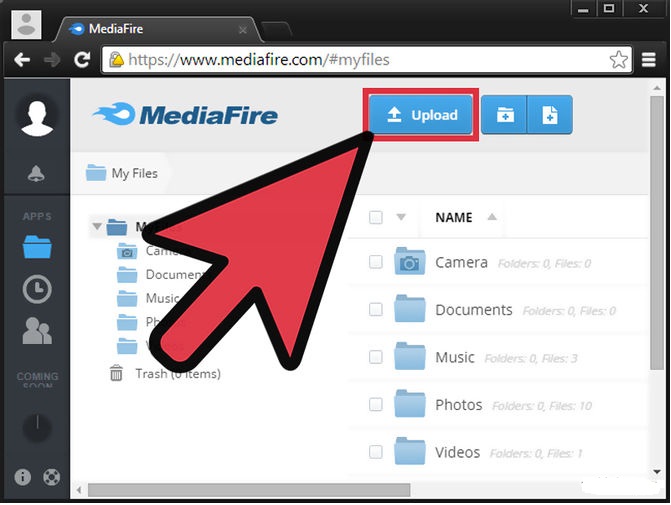Click the Upload button
671x505 pixels.
(421, 115)
